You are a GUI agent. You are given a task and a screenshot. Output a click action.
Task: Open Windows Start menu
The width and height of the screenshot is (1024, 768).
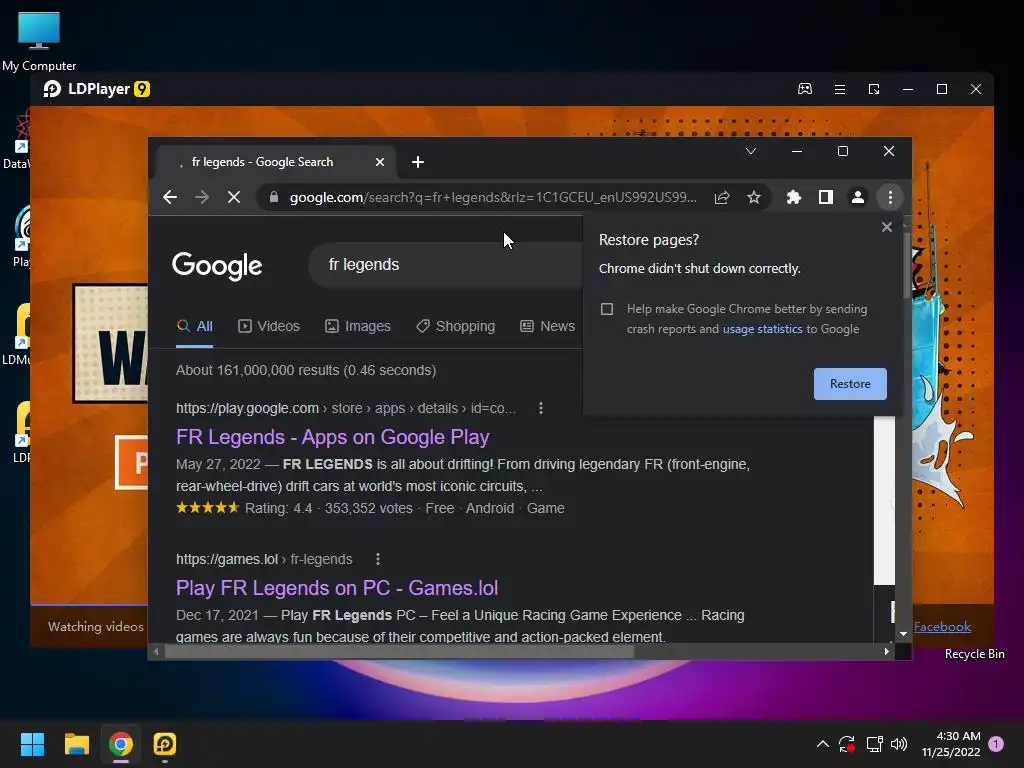[32, 744]
